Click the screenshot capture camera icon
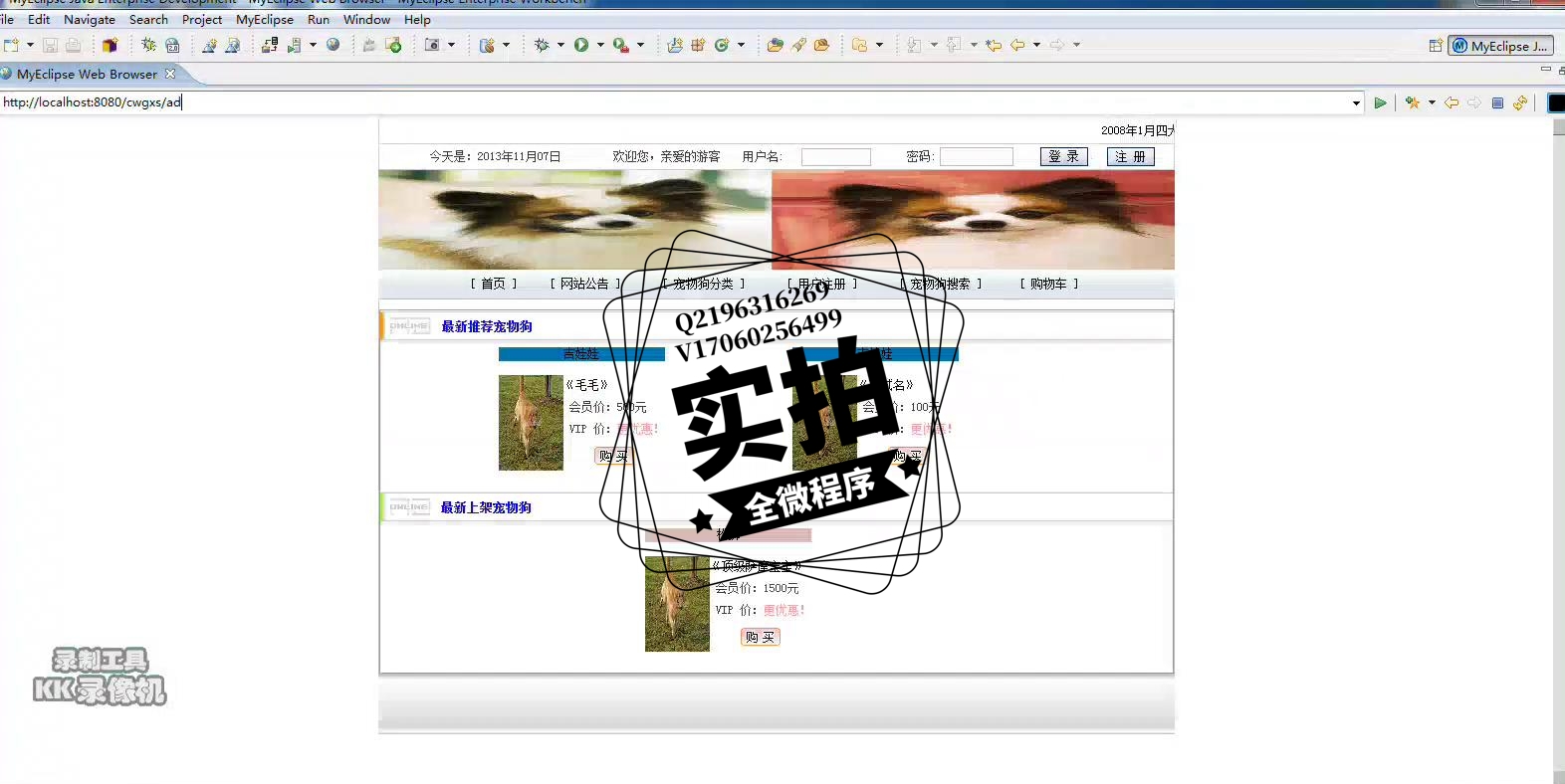 (x=432, y=45)
